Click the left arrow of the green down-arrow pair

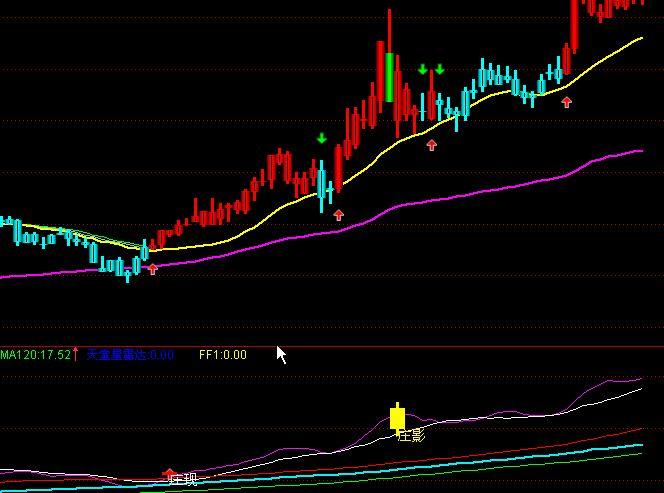[423, 69]
